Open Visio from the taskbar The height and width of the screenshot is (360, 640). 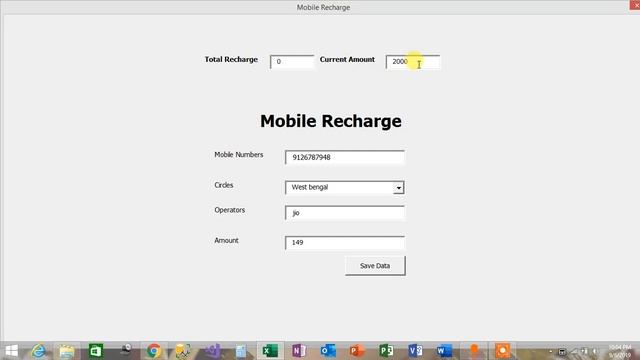click(x=415, y=351)
